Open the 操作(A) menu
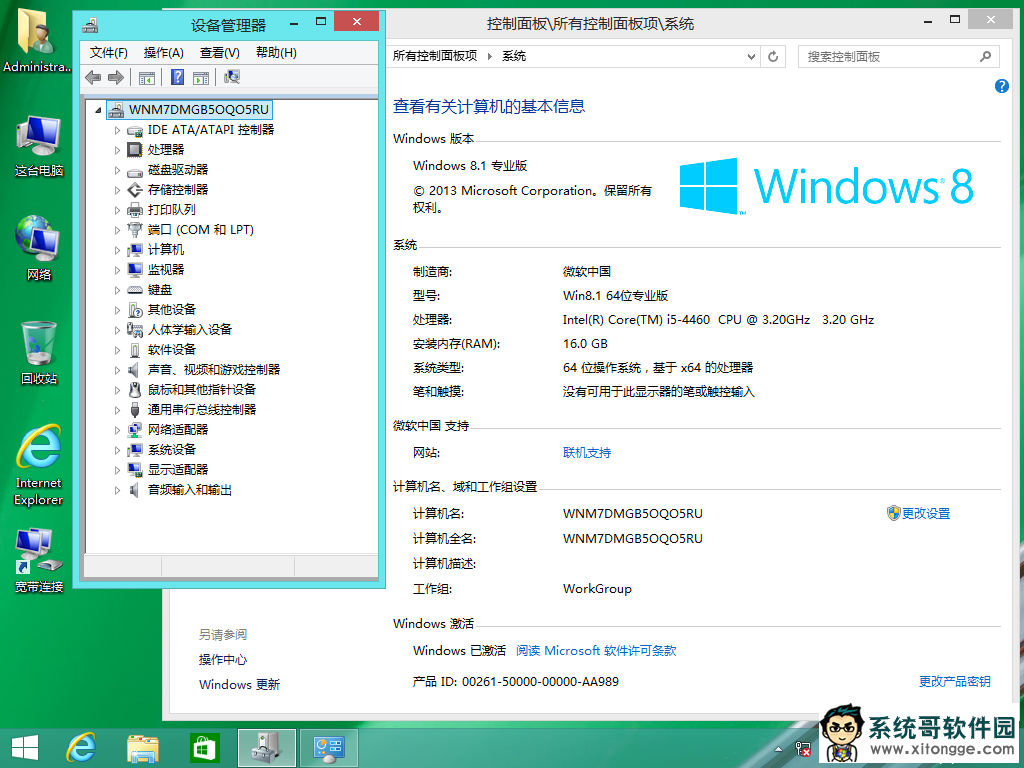The image size is (1024, 768). click(164, 53)
